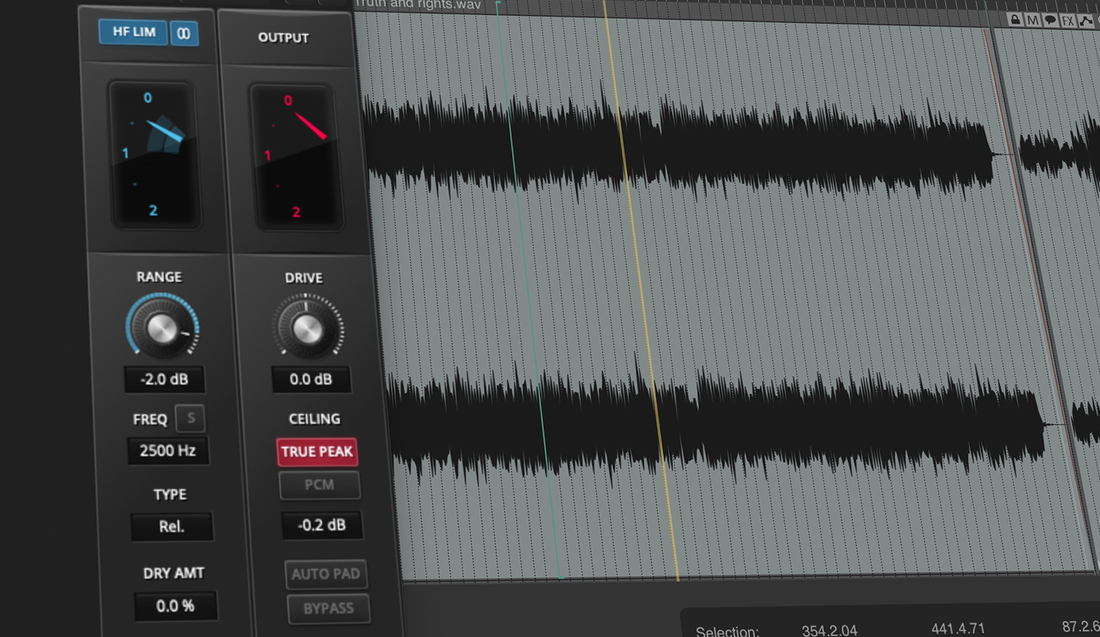Click the blue HF limiter gain reduction meter

tap(154, 155)
